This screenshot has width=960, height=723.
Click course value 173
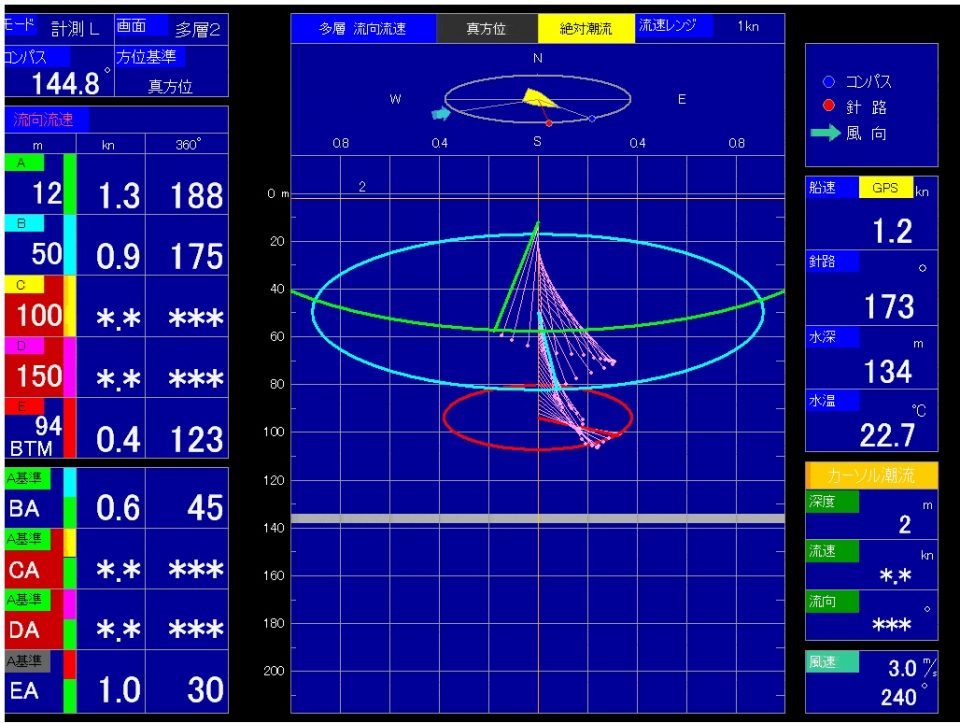point(889,307)
